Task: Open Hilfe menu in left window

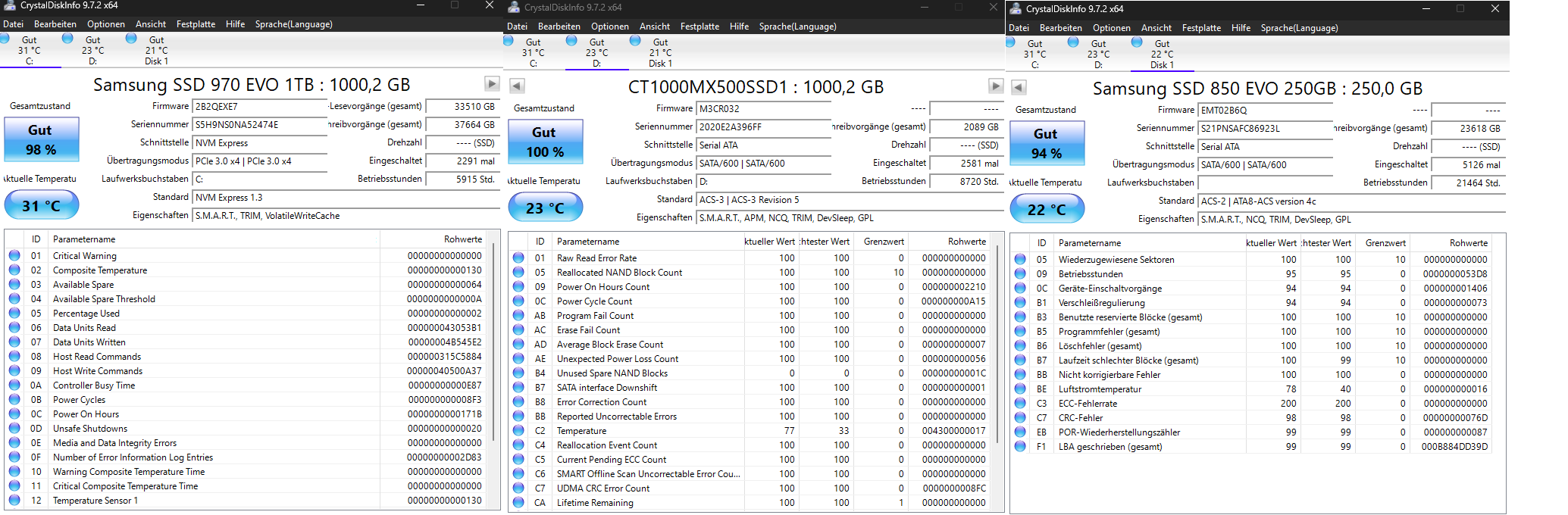Action: 235,24
